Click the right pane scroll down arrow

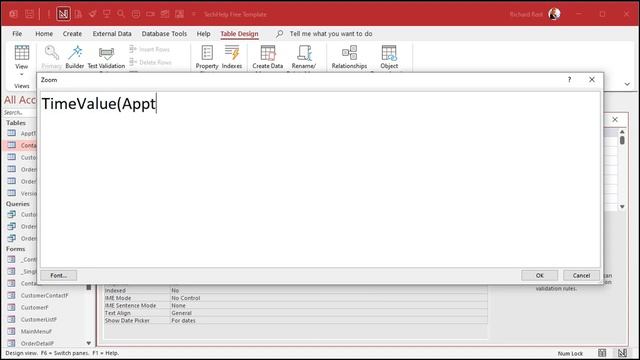click(622, 207)
